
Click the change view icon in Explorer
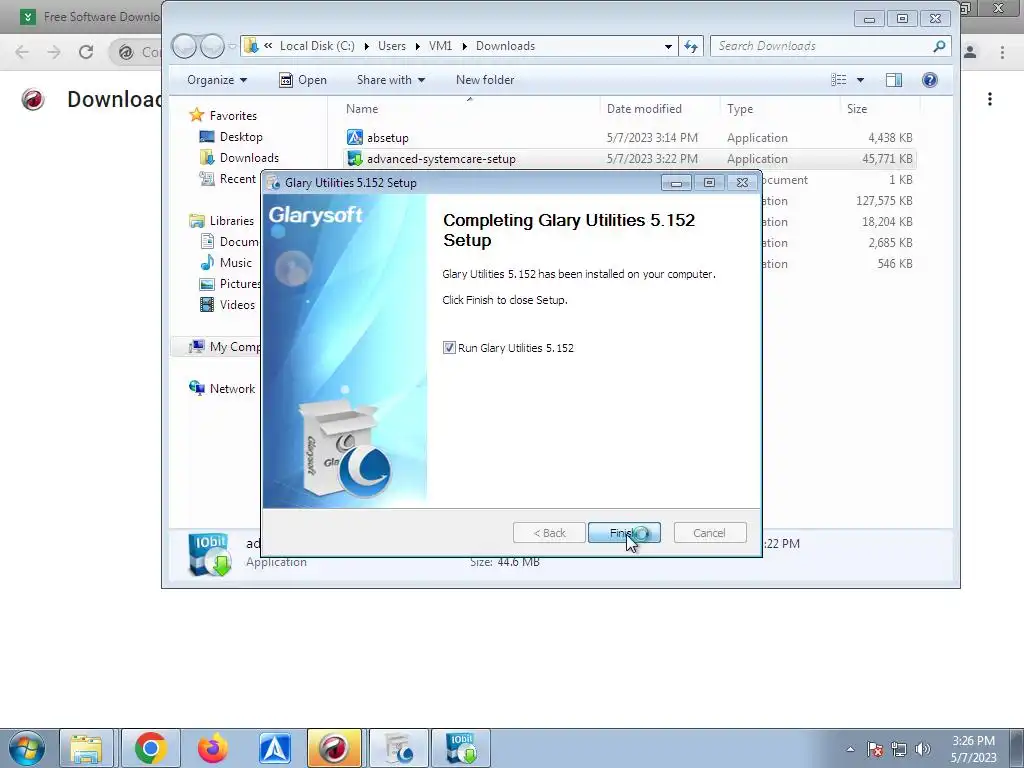pos(839,80)
